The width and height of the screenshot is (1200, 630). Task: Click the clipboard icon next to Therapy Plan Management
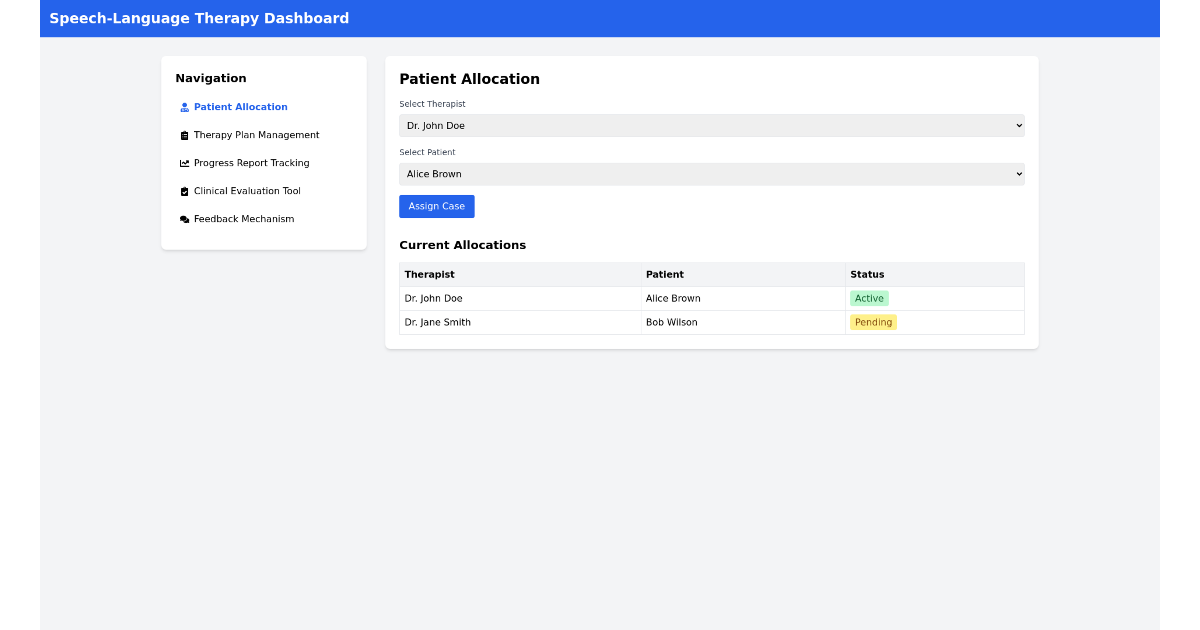(x=184, y=135)
